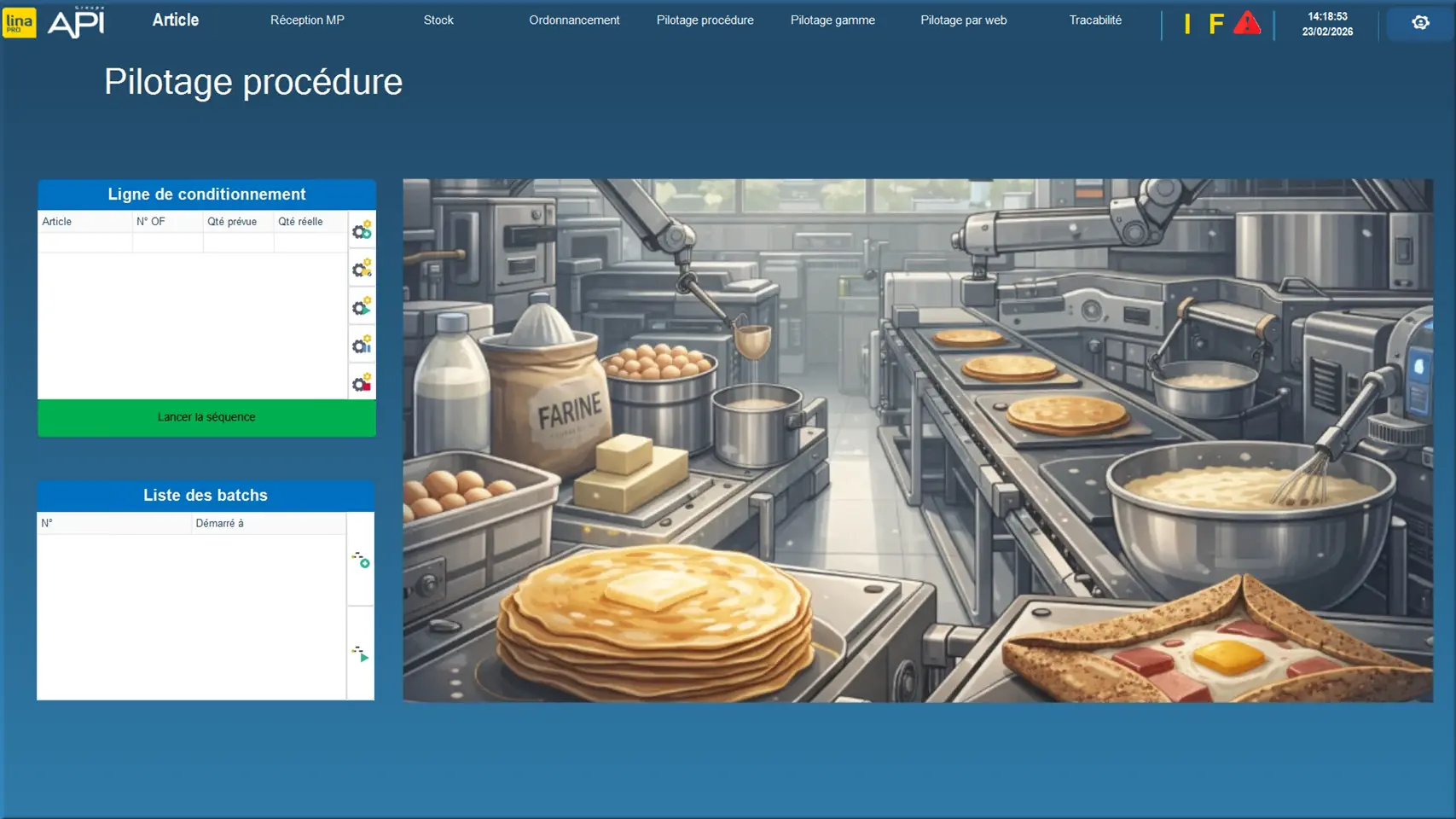Open the Tracabilité menu
This screenshot has height=819, width=1456.
click(x=1095, y=20)
